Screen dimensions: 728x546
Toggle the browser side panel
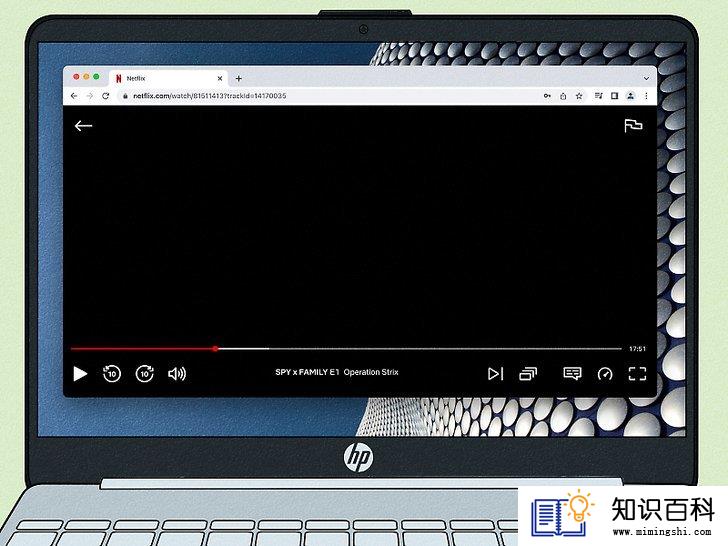615,96
